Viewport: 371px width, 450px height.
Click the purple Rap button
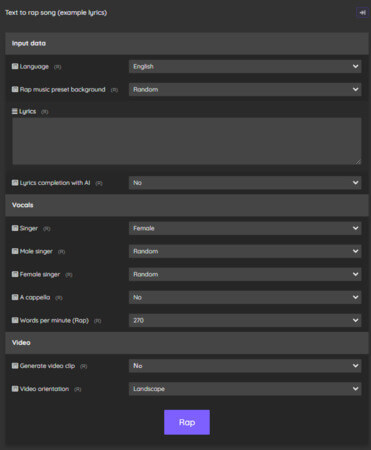pos(187,422)
